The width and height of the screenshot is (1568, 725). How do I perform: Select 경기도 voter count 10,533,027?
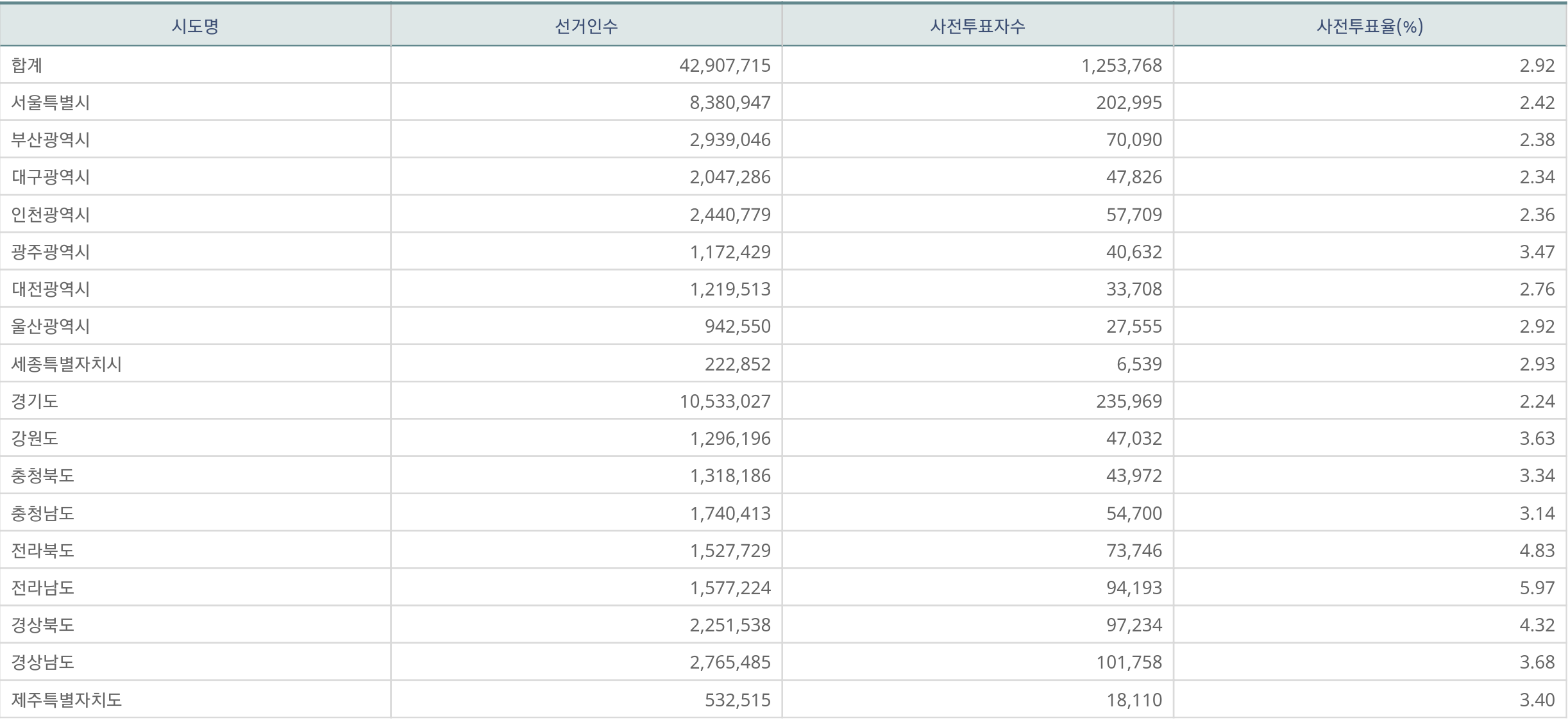click(725, 401)
